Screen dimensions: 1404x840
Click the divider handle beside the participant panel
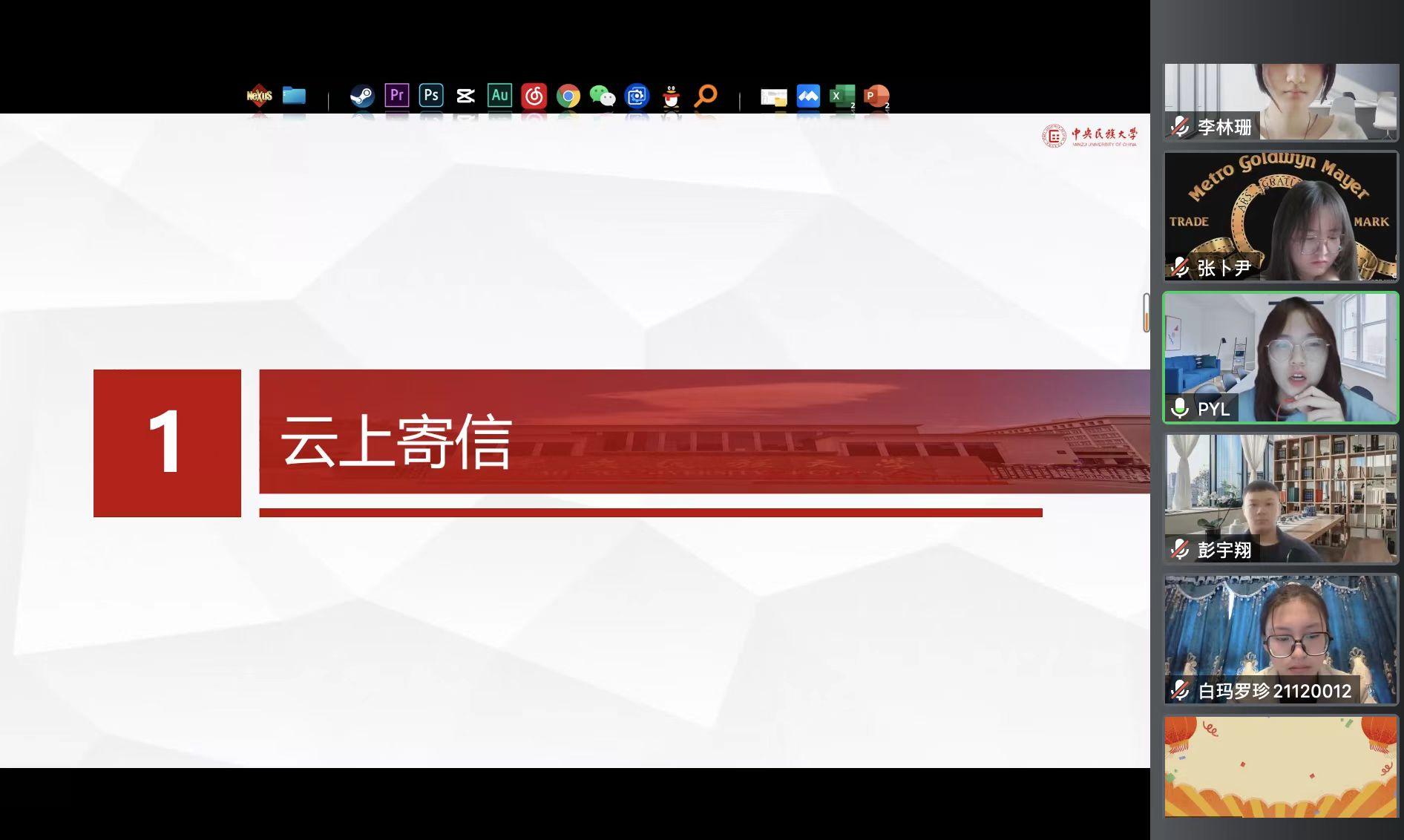[1147, 312]
